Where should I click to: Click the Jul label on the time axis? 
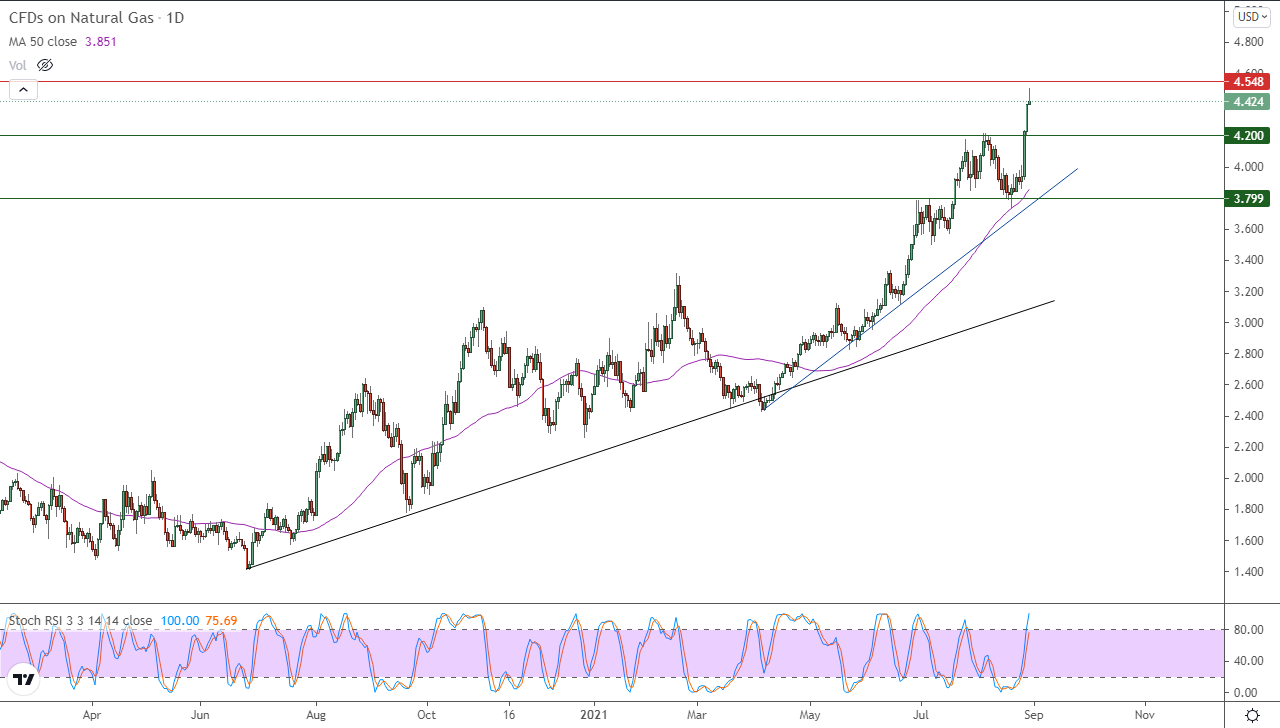click(921, 716)
